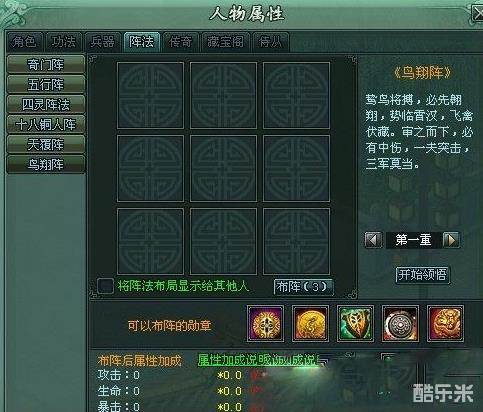This screenshot has height=412, width=483.
Task: Click the 开始领悟 button
Action: click(422, 275)
